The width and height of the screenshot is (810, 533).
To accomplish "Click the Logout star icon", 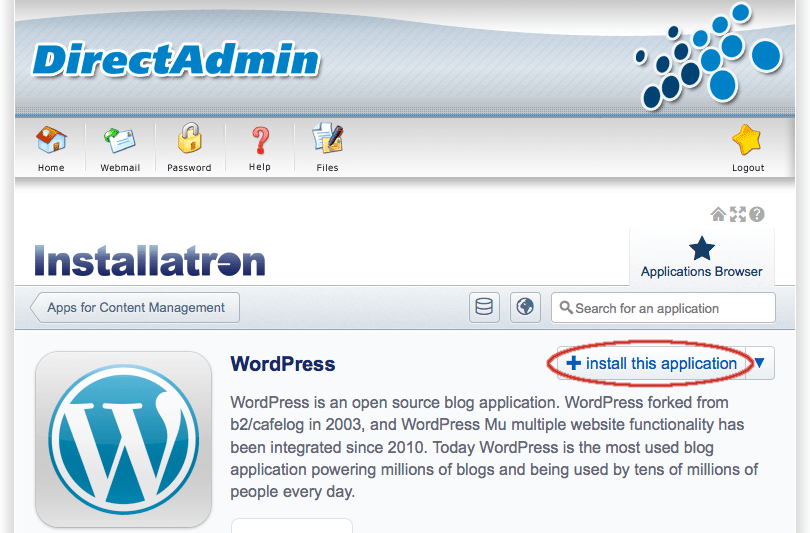I will 747,139.
